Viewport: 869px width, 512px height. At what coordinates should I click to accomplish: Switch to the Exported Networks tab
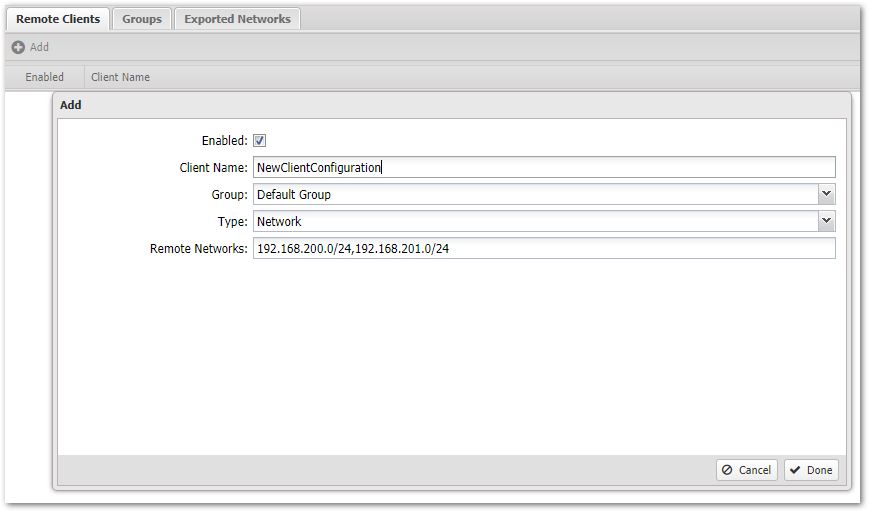point(237,19)
